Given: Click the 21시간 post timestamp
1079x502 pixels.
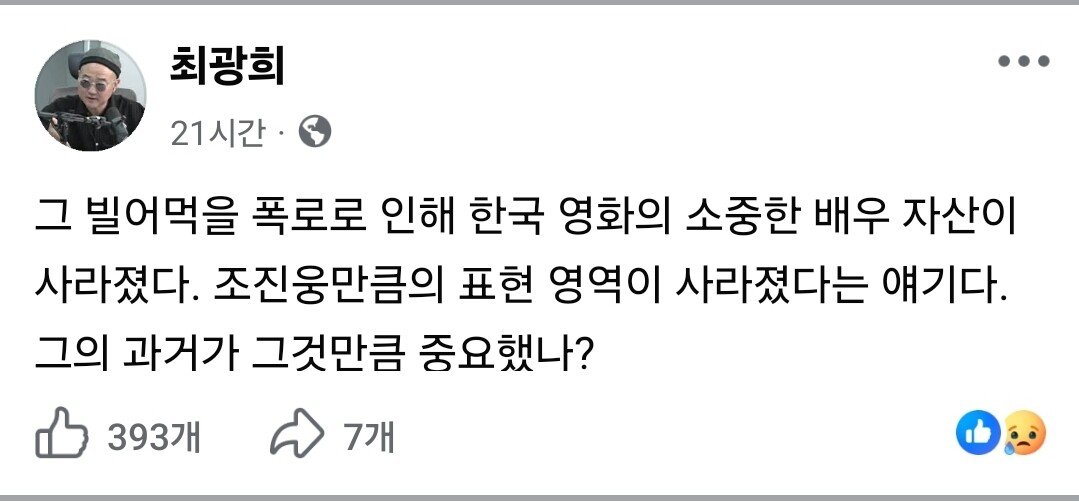Looking at the screenshot, I should pos(217,132).
